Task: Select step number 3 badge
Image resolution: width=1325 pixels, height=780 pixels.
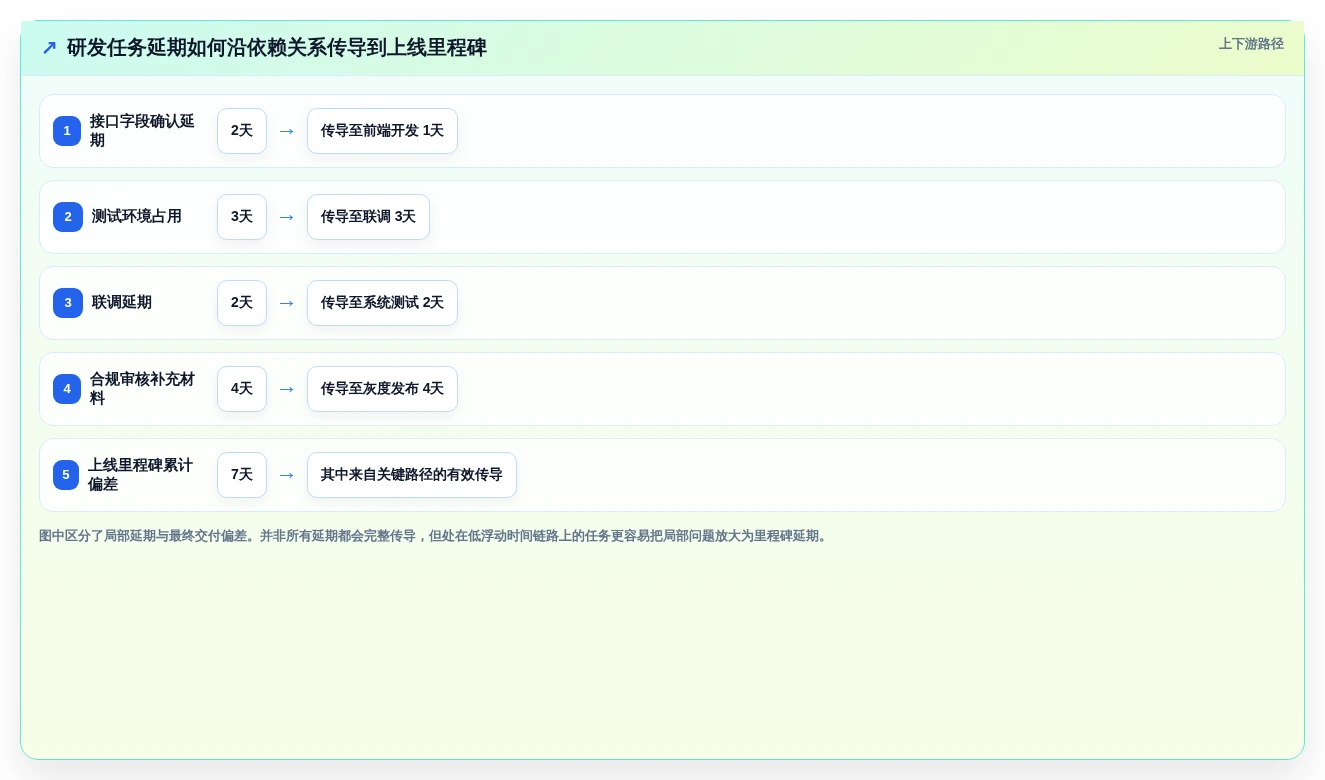Action: (68, 303)
